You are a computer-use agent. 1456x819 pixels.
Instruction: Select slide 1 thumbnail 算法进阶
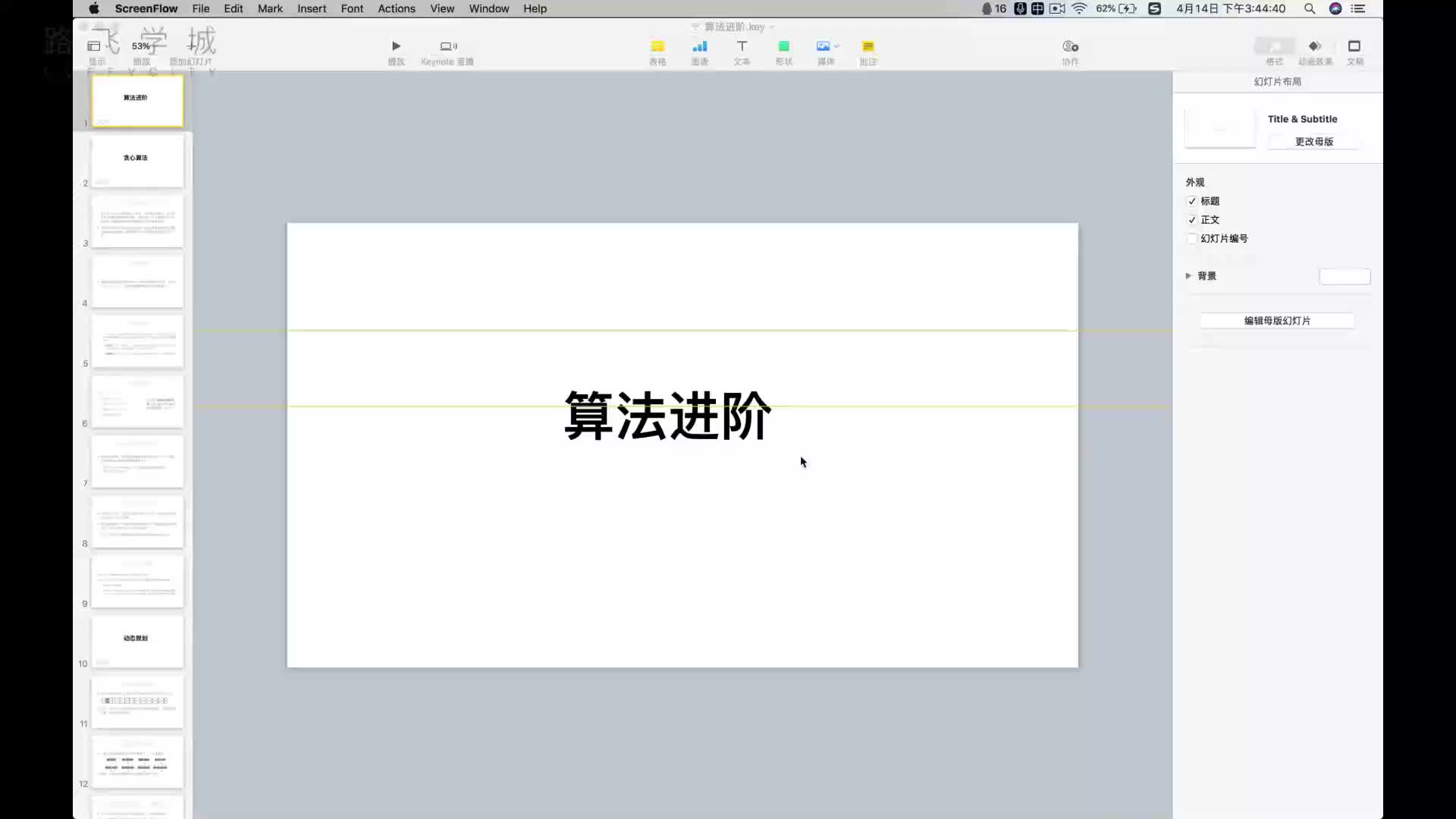click(x=137, y=101)
